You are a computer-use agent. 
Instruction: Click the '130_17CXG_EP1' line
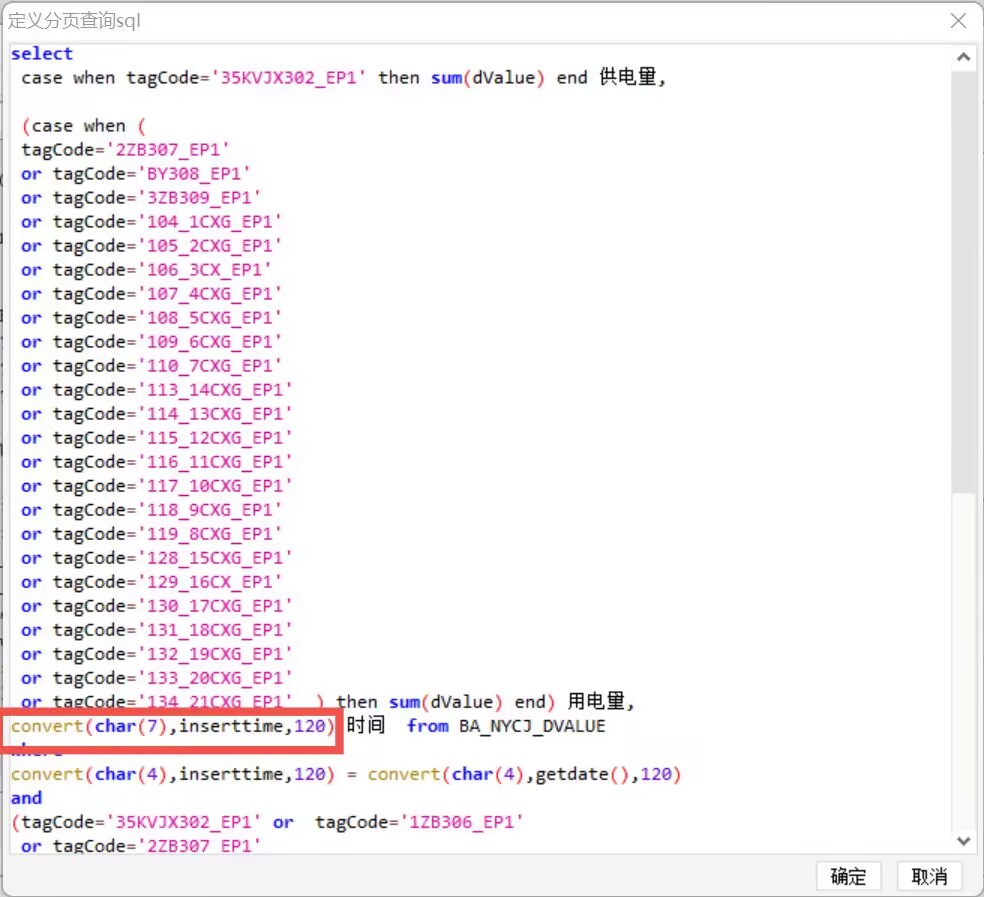(x=157, y=606)
